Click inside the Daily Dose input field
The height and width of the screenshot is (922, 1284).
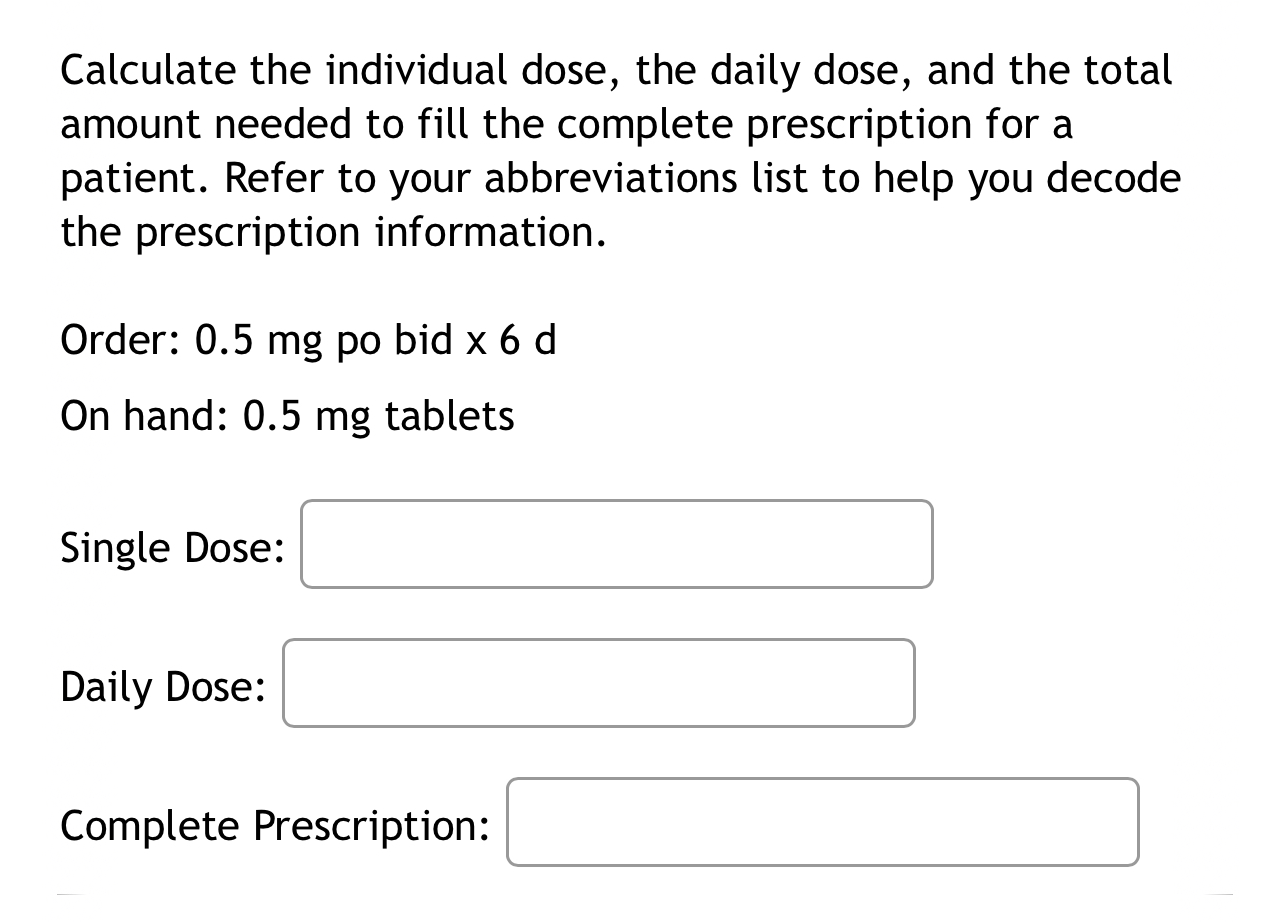[598, 683]
